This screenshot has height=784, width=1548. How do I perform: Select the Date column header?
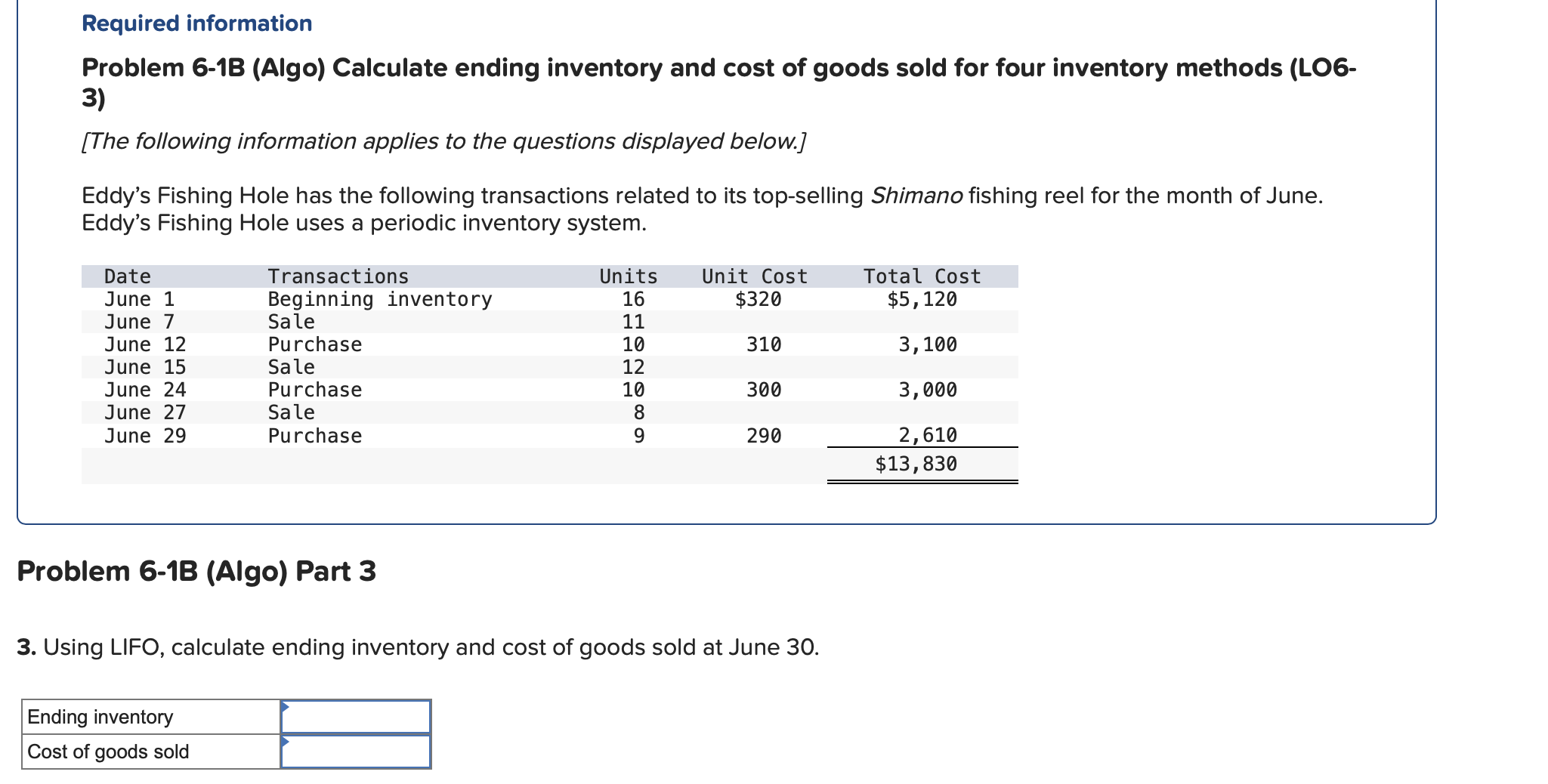[x=126, y=276]
